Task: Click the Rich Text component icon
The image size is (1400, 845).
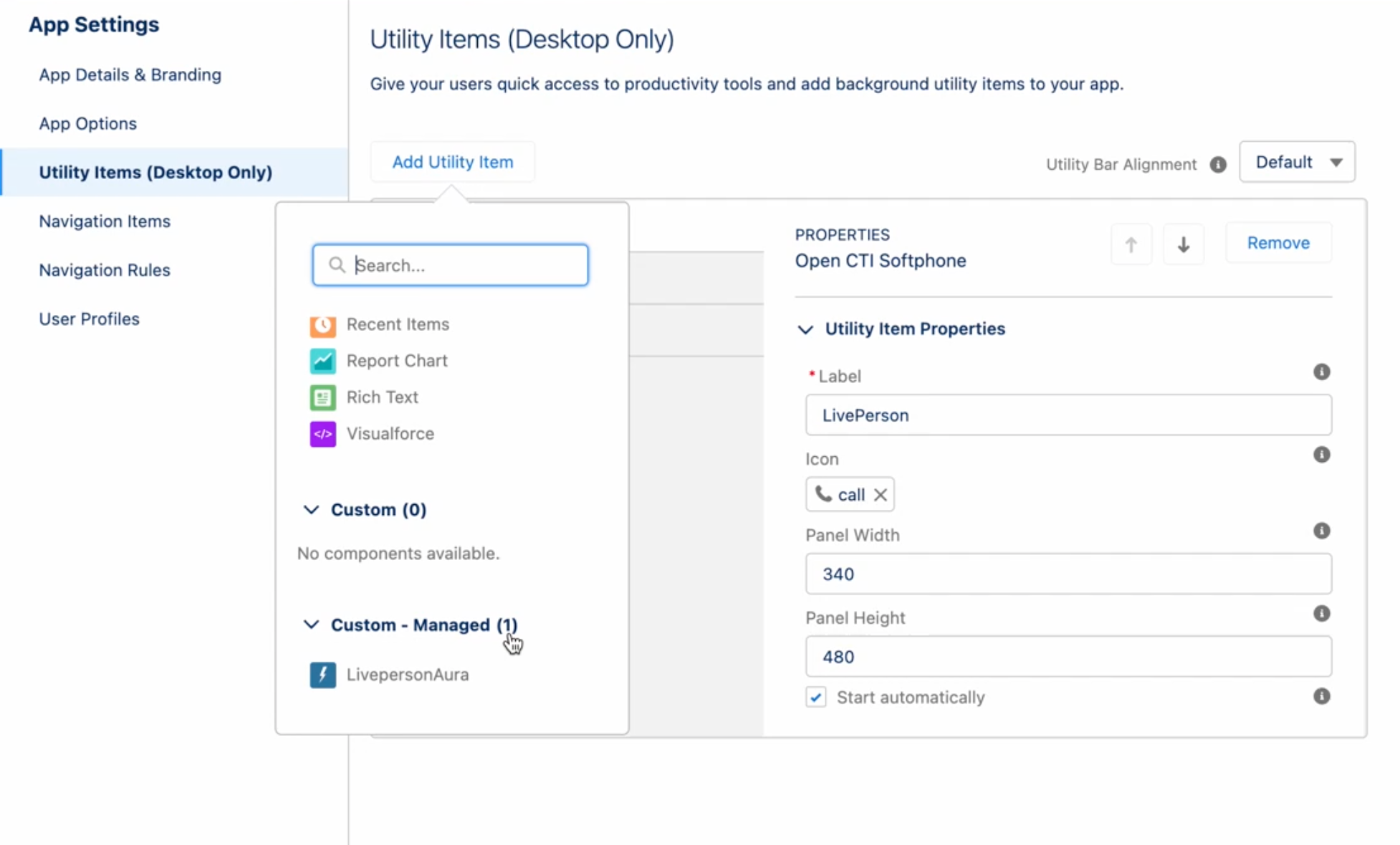Action: (322, 397)
